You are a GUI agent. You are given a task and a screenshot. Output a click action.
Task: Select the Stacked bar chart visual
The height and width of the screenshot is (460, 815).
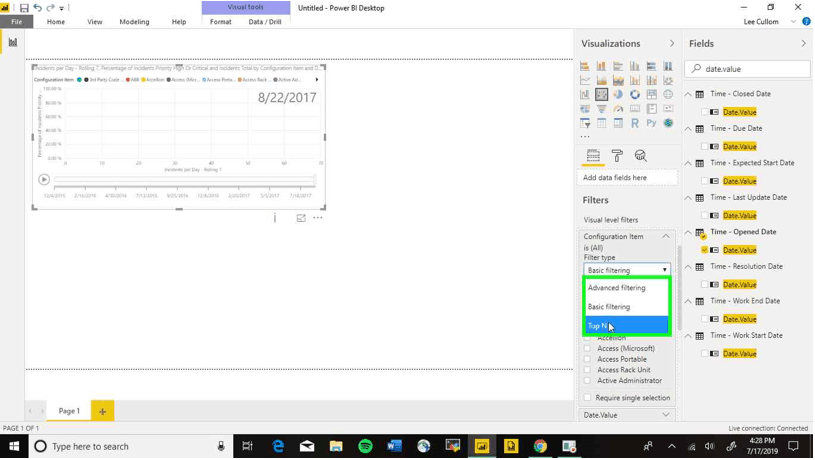(585, 66)
